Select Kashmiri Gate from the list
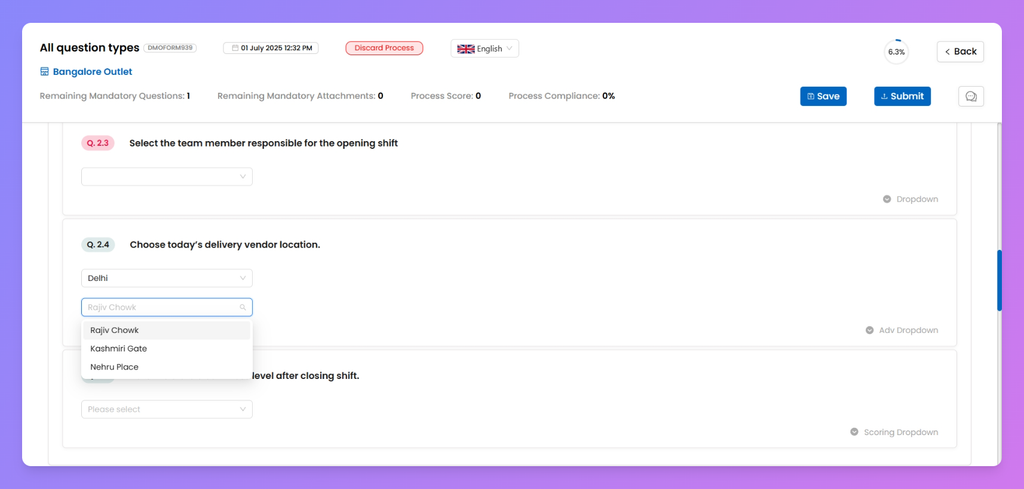This screenshot has width=1024, height=489. pos(167,349)
